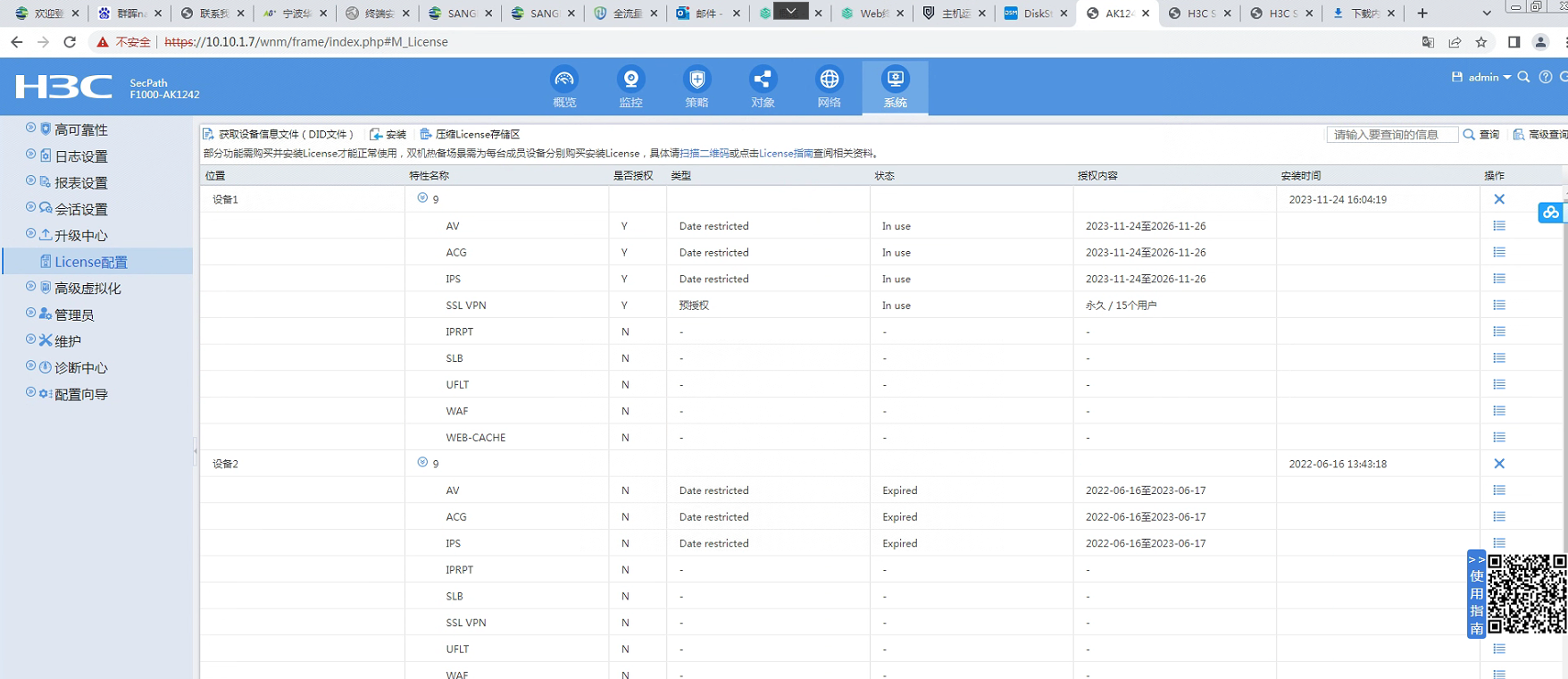Image resolution: width=1568 pixels, height=679 pixels.
Task: Open 高级查询 advanced search
Action: (x=1539, y=134)
